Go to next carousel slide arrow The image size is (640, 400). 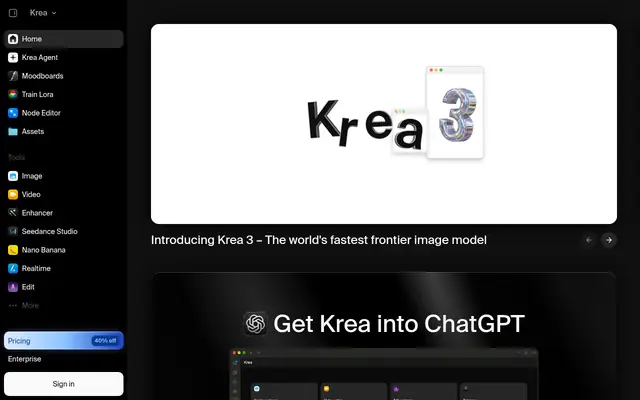[609, 240]
